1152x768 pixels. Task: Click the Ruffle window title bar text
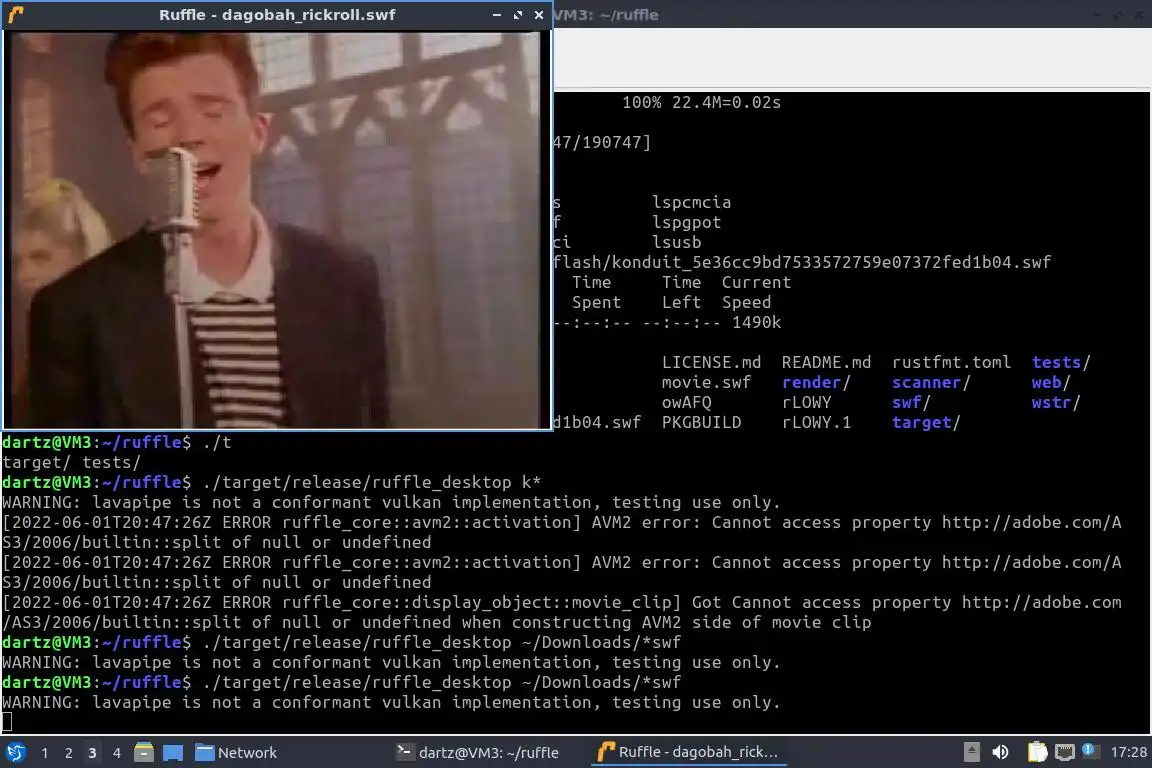click(277, 15)
